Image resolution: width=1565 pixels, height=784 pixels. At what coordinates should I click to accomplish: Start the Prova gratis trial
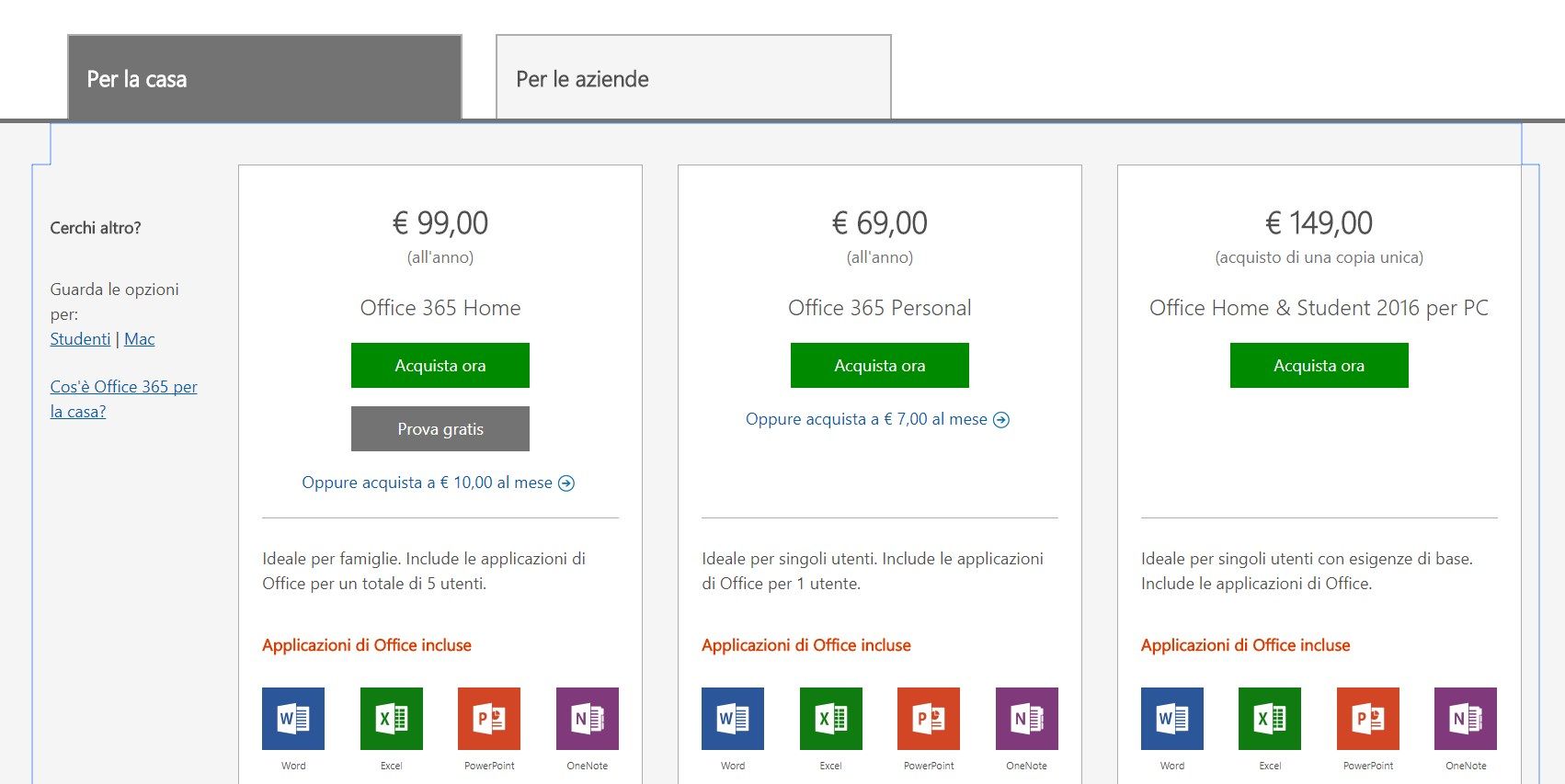point(440,428)
